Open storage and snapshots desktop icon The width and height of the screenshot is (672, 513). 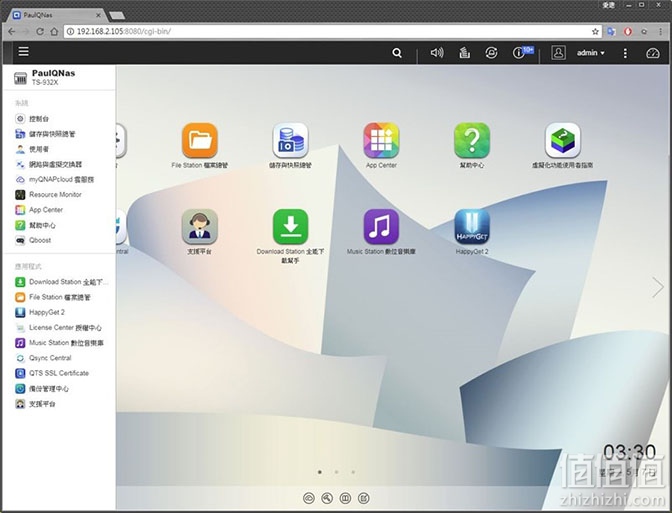pyautogui.click(x=291, y=141)
